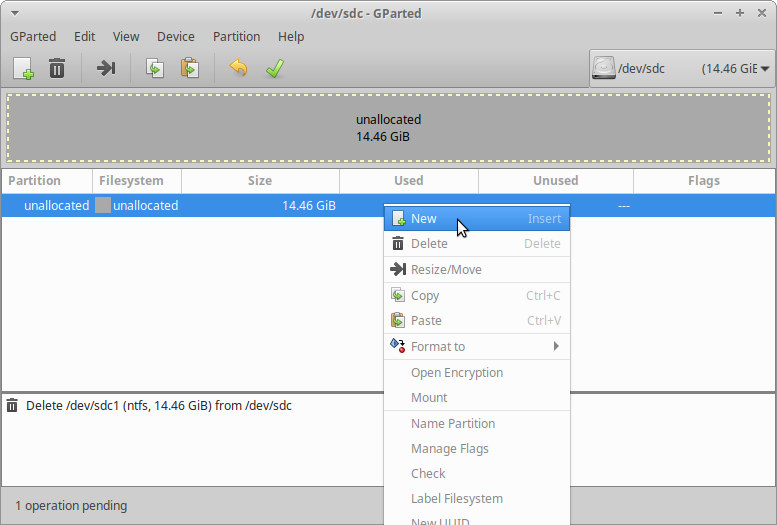
Task: Select the unallocated block in the disk graphic
Action: (388, 128)
